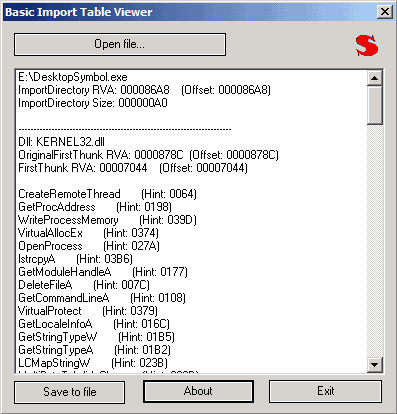Select the GetCommandLineA import entry

point(102,298)
